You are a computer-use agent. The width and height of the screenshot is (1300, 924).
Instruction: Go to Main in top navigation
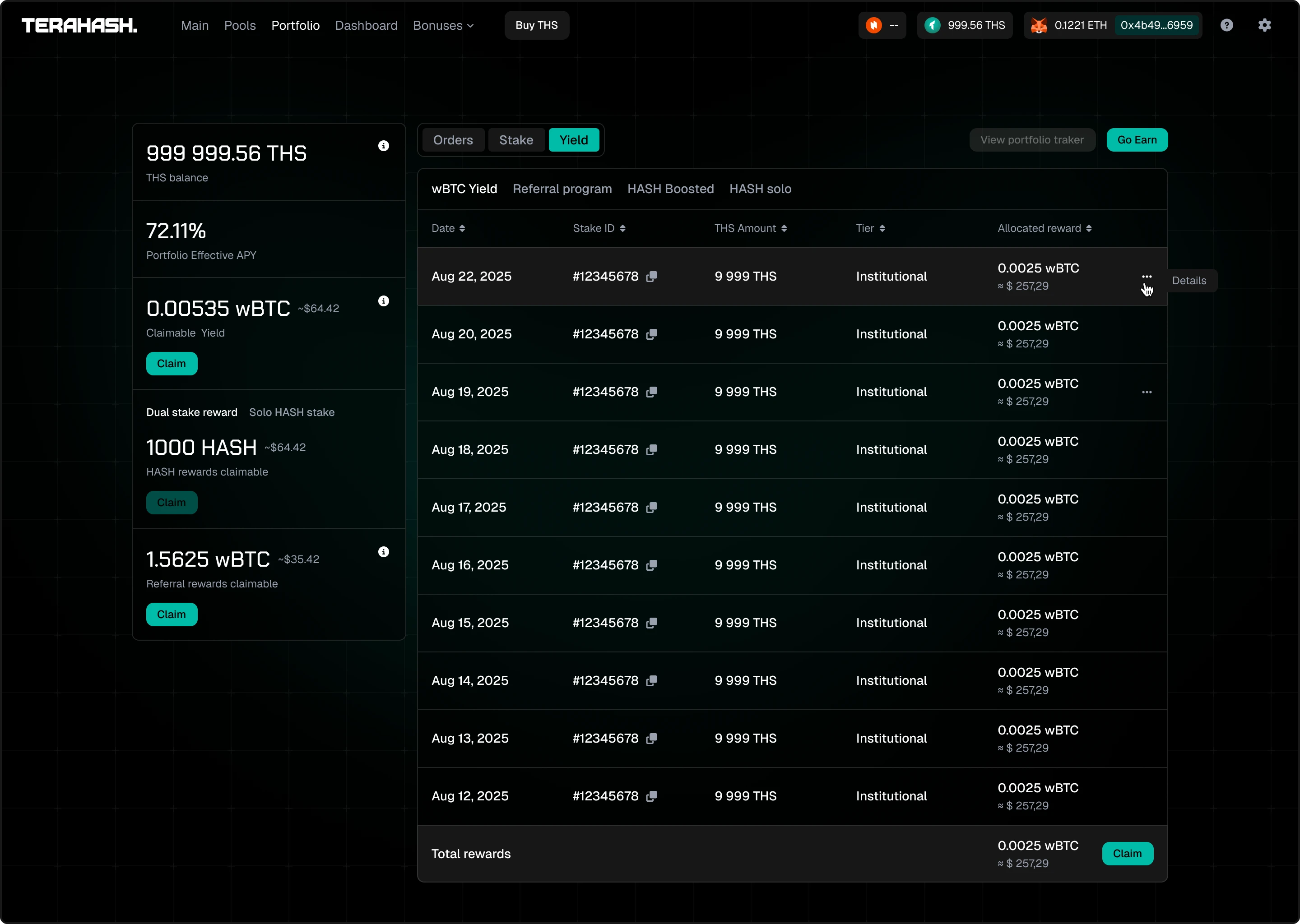195,26
